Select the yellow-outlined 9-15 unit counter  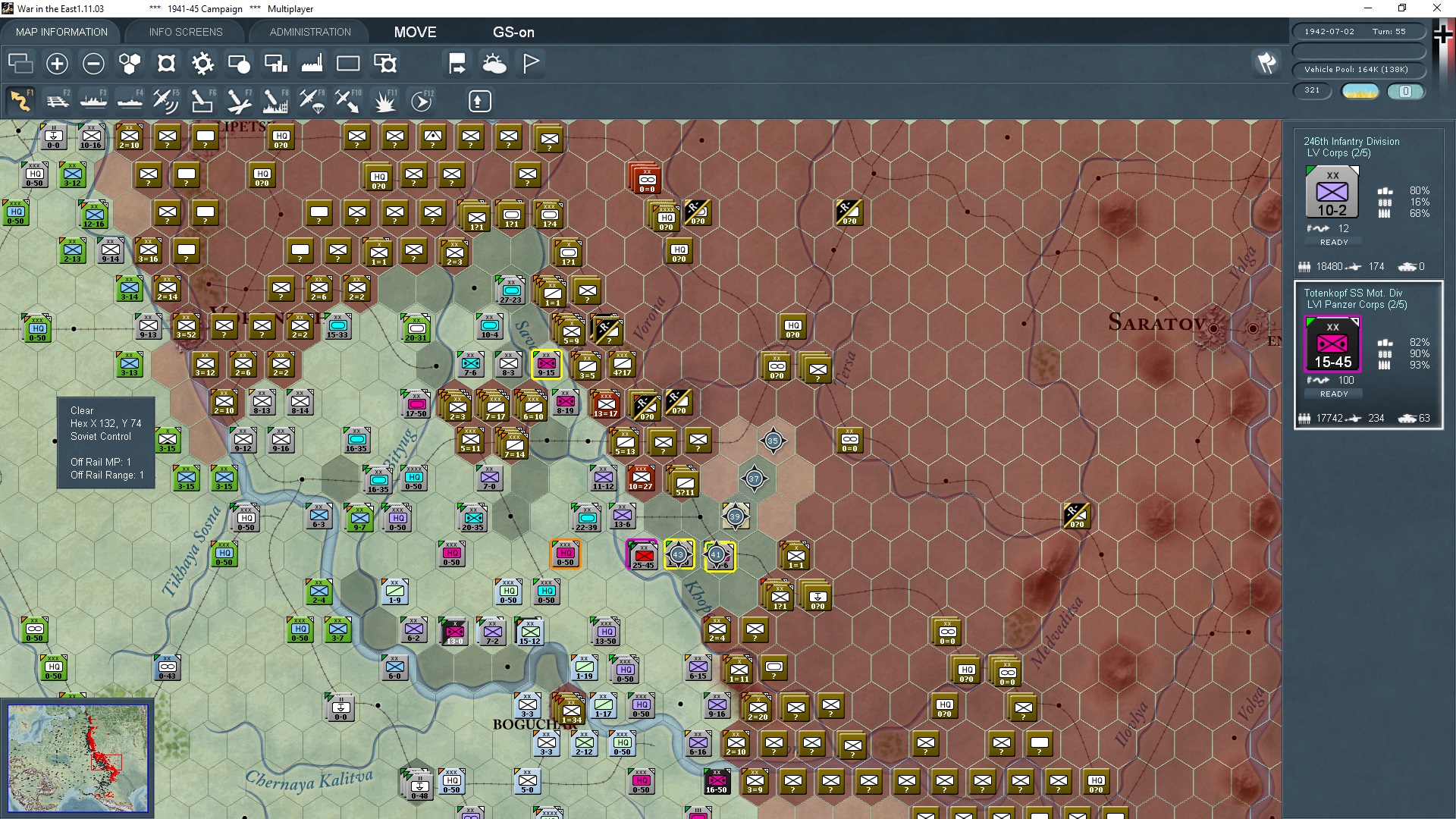coord(546,365)
